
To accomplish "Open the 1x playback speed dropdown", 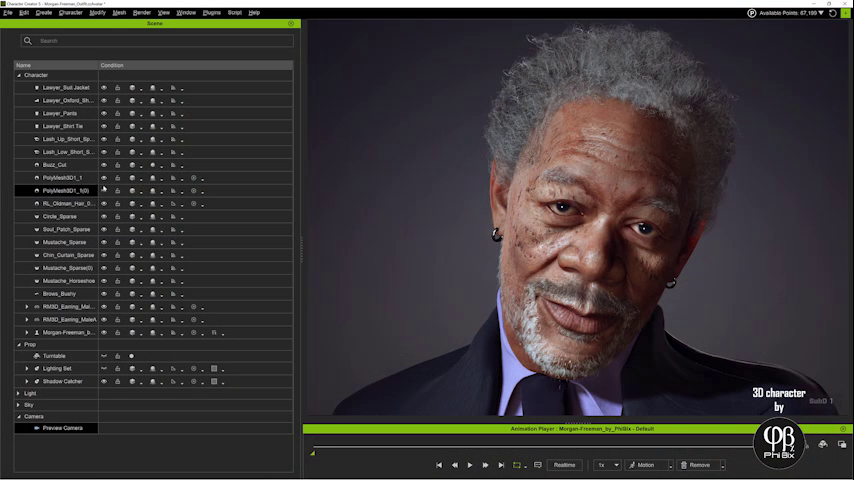I will coord(608,465).
